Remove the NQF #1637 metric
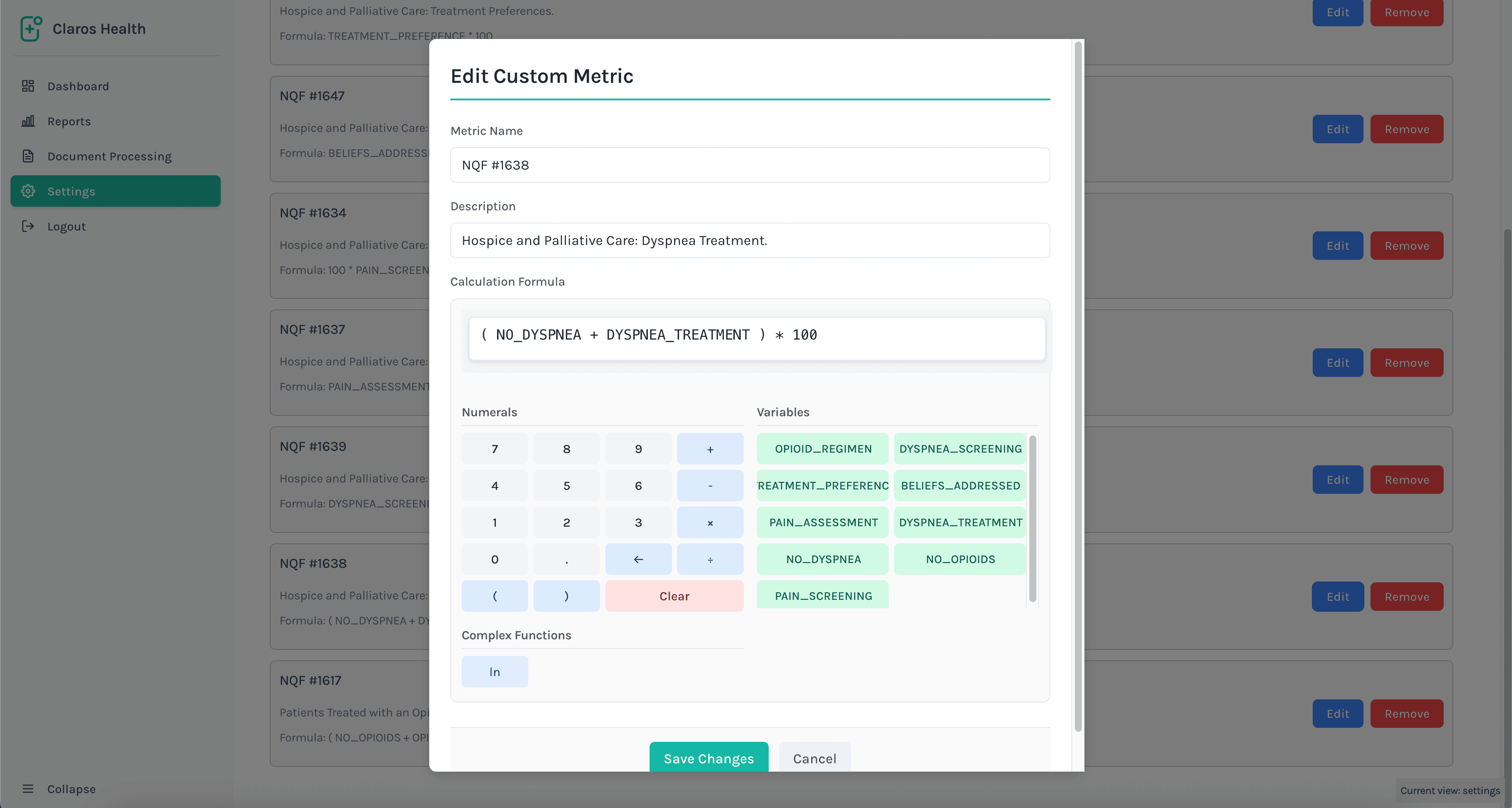Image resolution: width=1512 pixels, height=808 pixels. coord(1406,363)
